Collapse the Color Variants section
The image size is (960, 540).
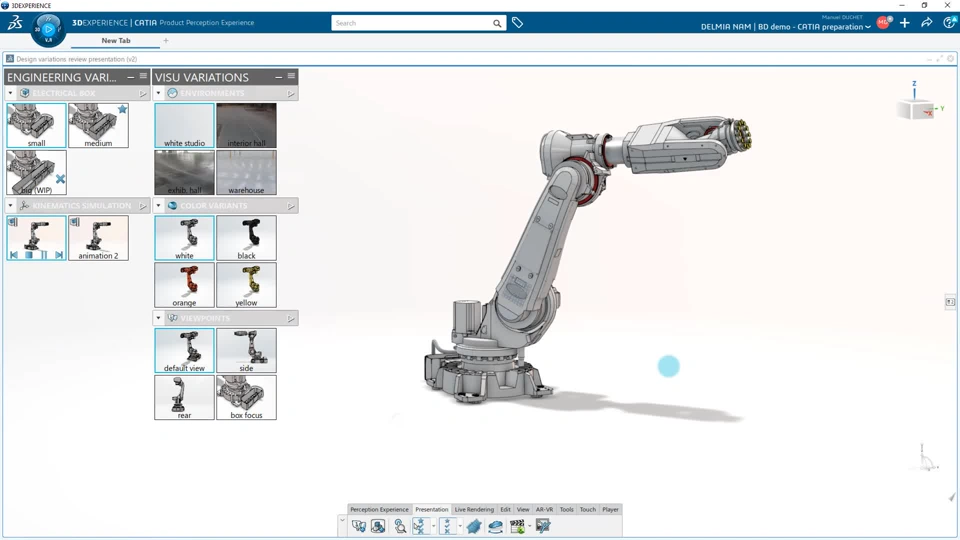click(x=159, y=206)
